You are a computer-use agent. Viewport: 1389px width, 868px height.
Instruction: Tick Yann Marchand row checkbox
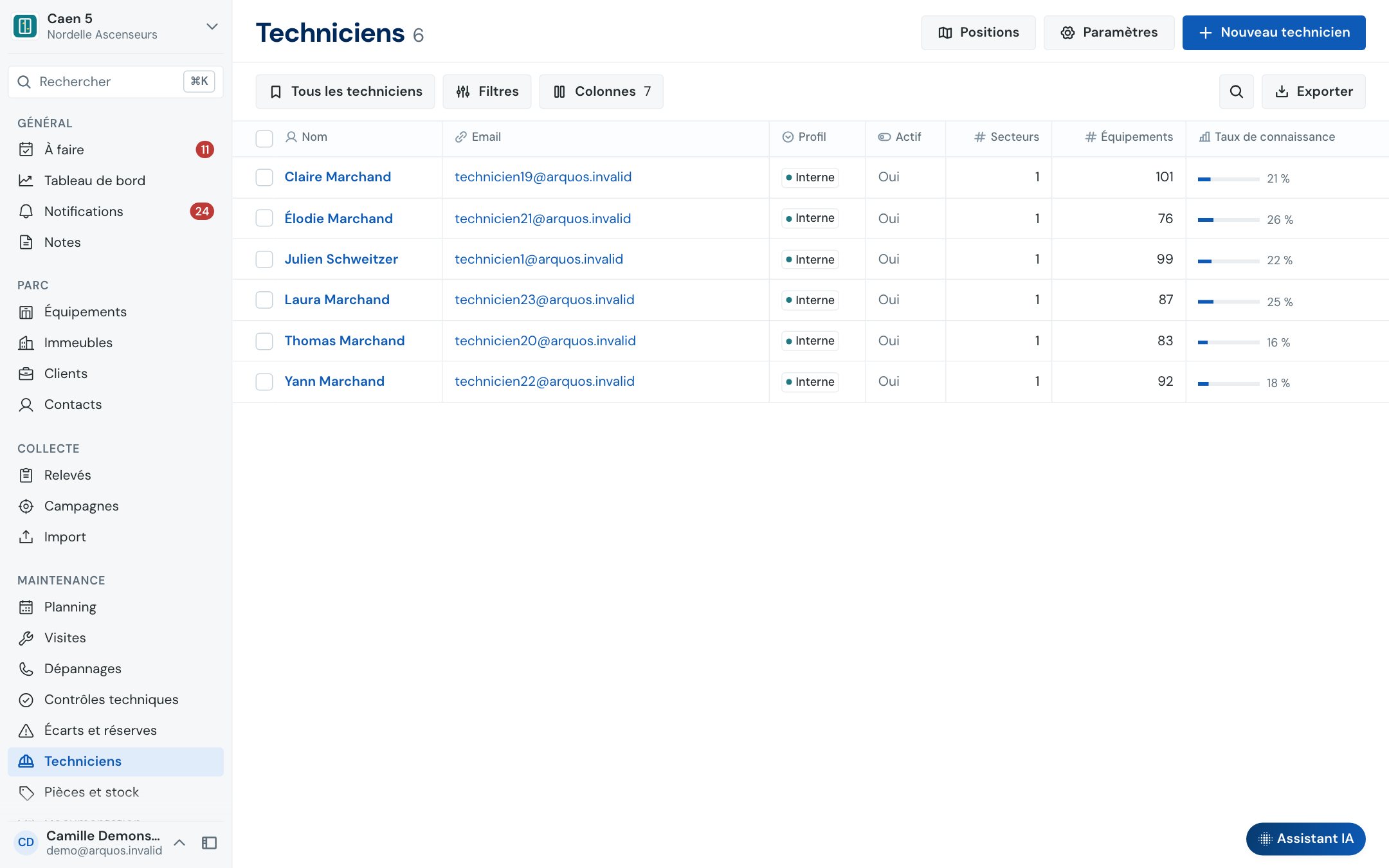coord(264,382)
